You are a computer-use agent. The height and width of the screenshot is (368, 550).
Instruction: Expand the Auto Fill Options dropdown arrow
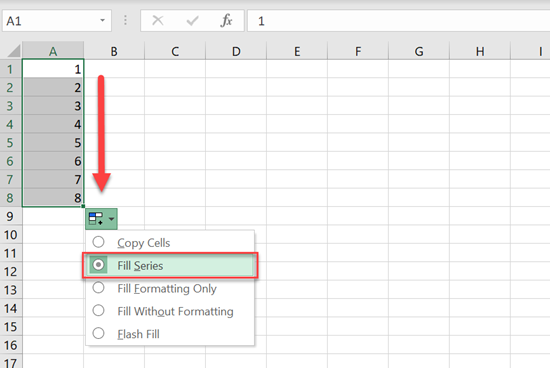112,219
